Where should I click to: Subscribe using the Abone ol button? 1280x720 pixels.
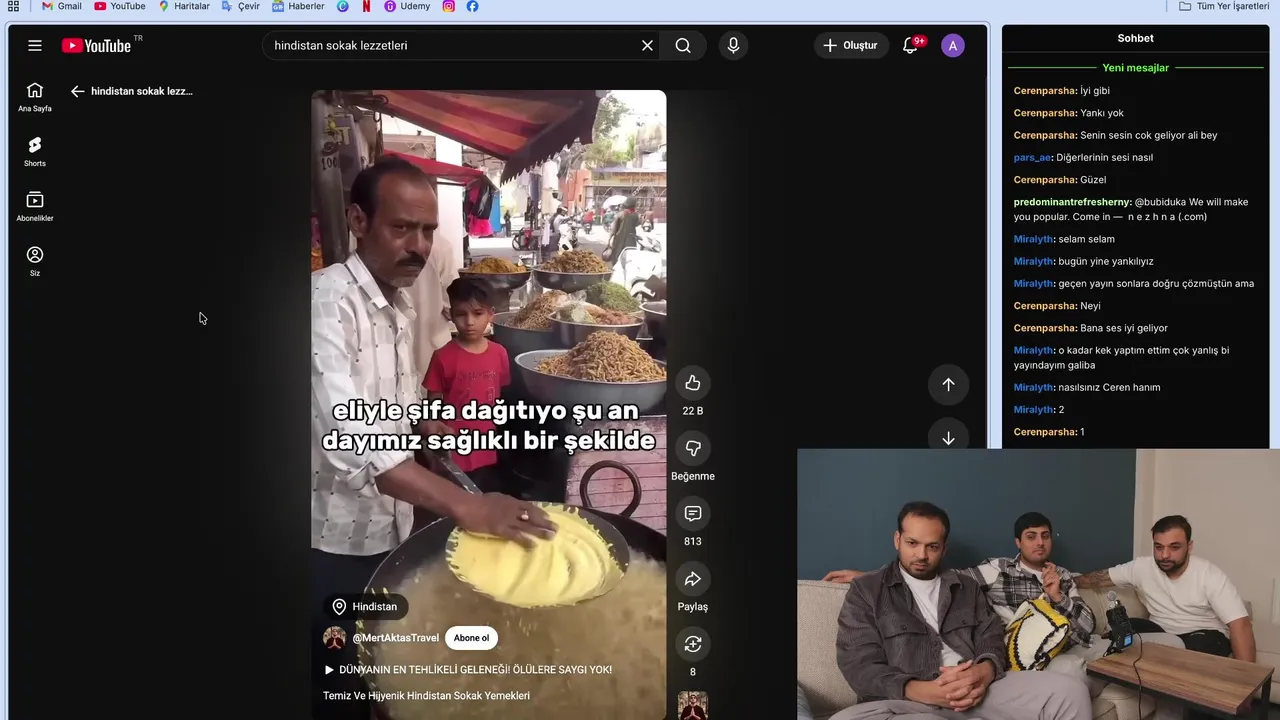471,638
